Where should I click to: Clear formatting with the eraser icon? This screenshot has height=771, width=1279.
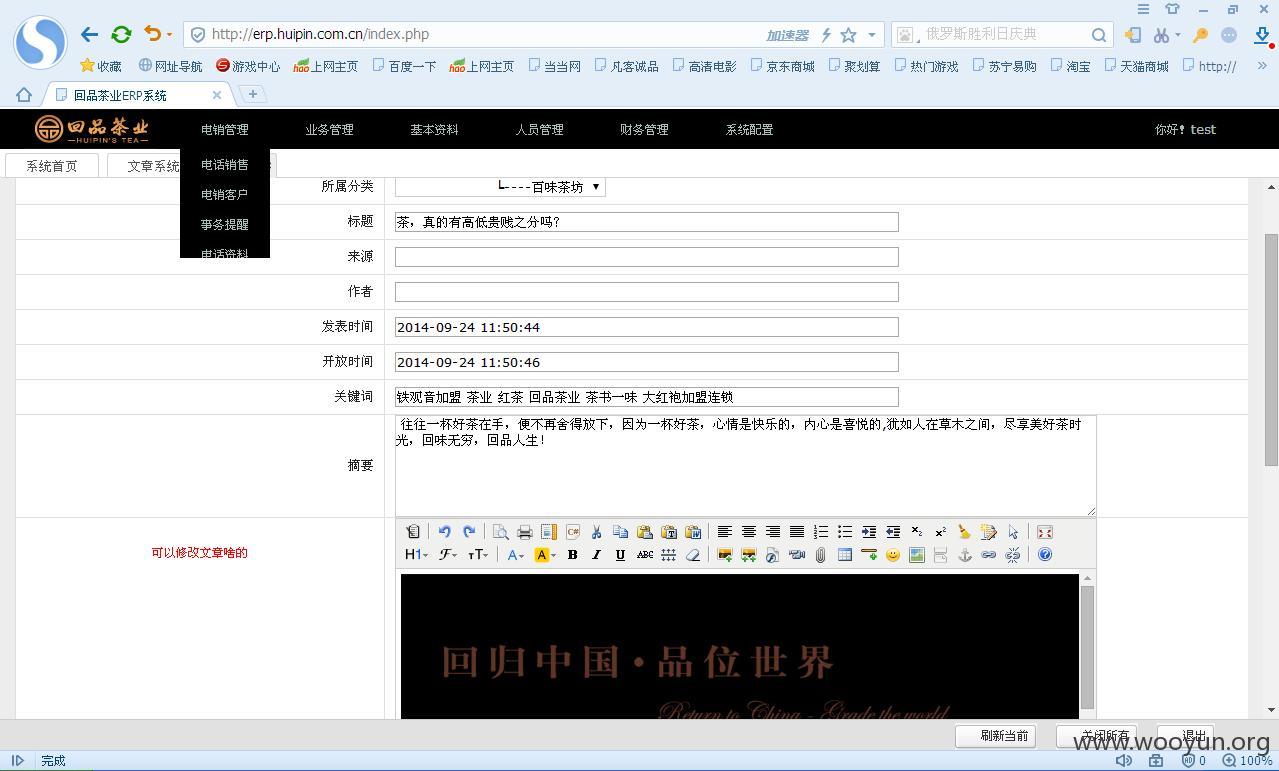click(692, 555)
